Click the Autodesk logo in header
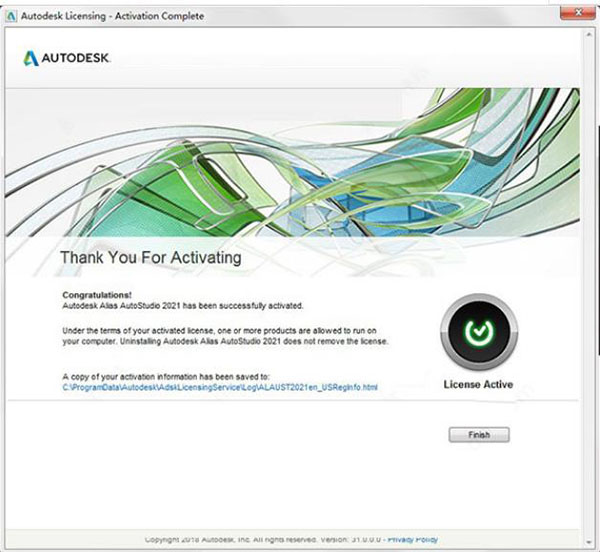The height and width of the screenshot is (552, 600). point(67,58)
